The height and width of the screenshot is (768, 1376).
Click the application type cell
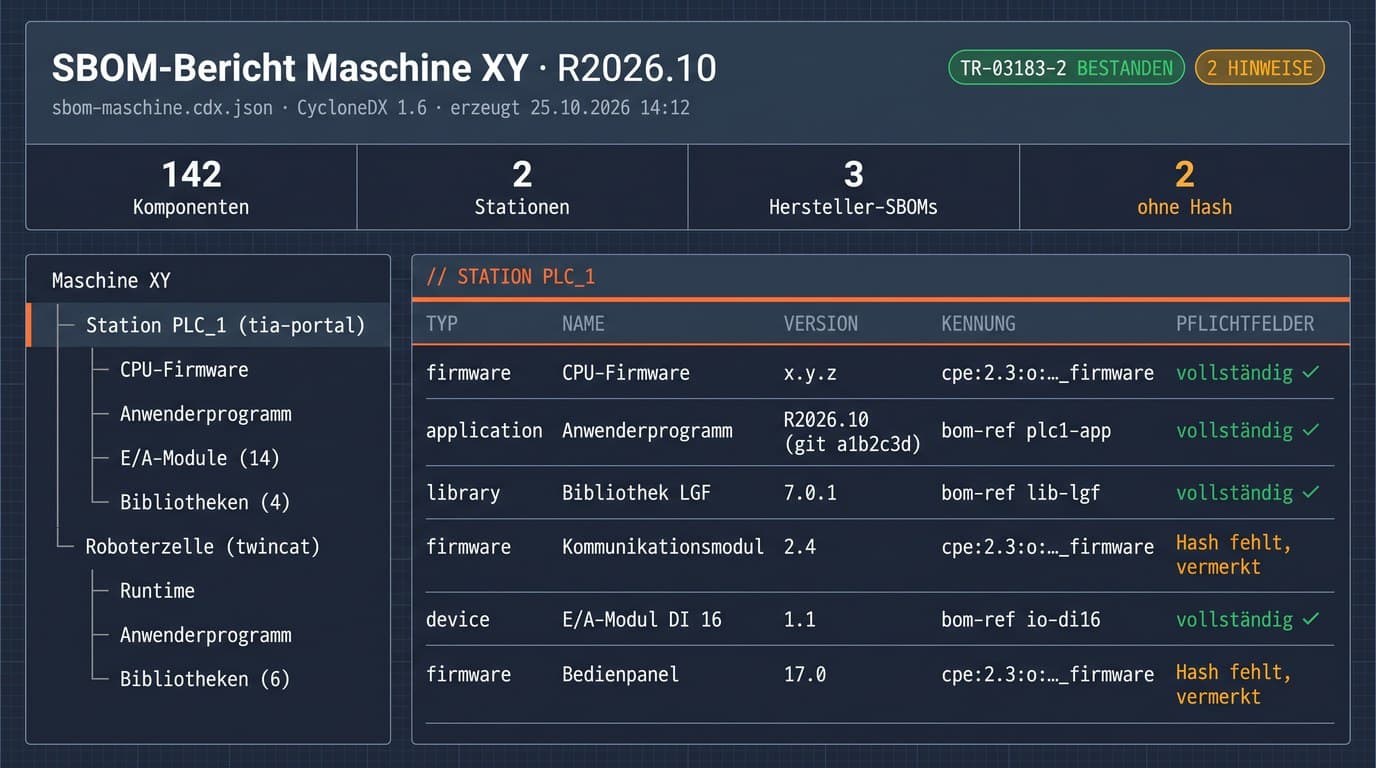[x=484, y=431]
